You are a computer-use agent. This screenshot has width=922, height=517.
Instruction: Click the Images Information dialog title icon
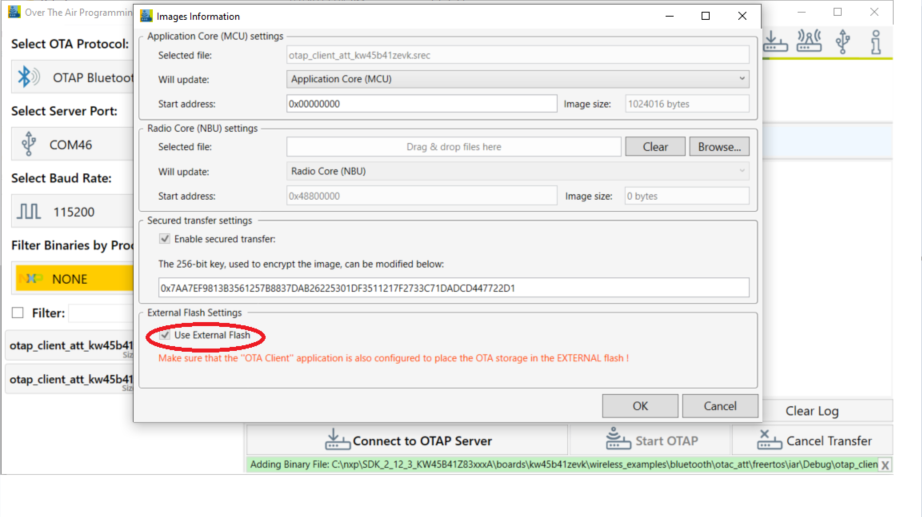(x=146, y=16)
